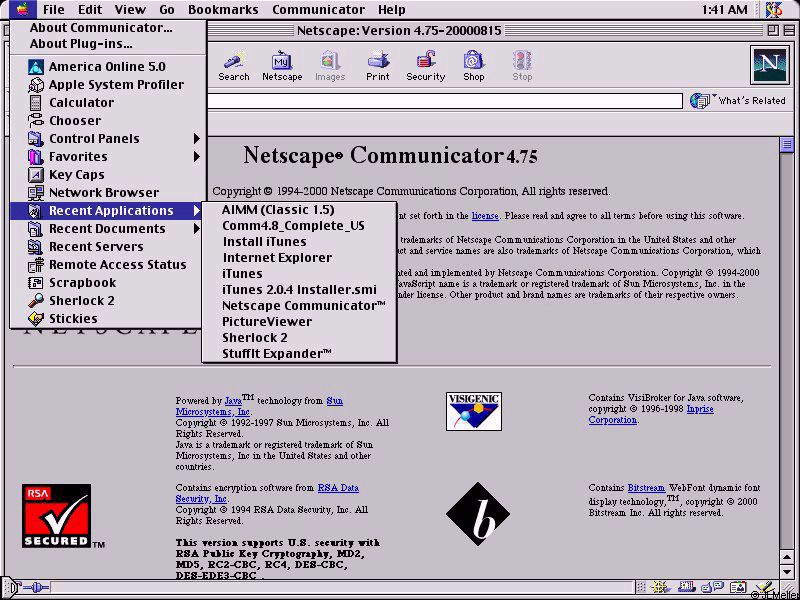This screenshot has width=800, height=600.
Task: Choose About Plug-ins... from Apple menu
Action: 108,44
